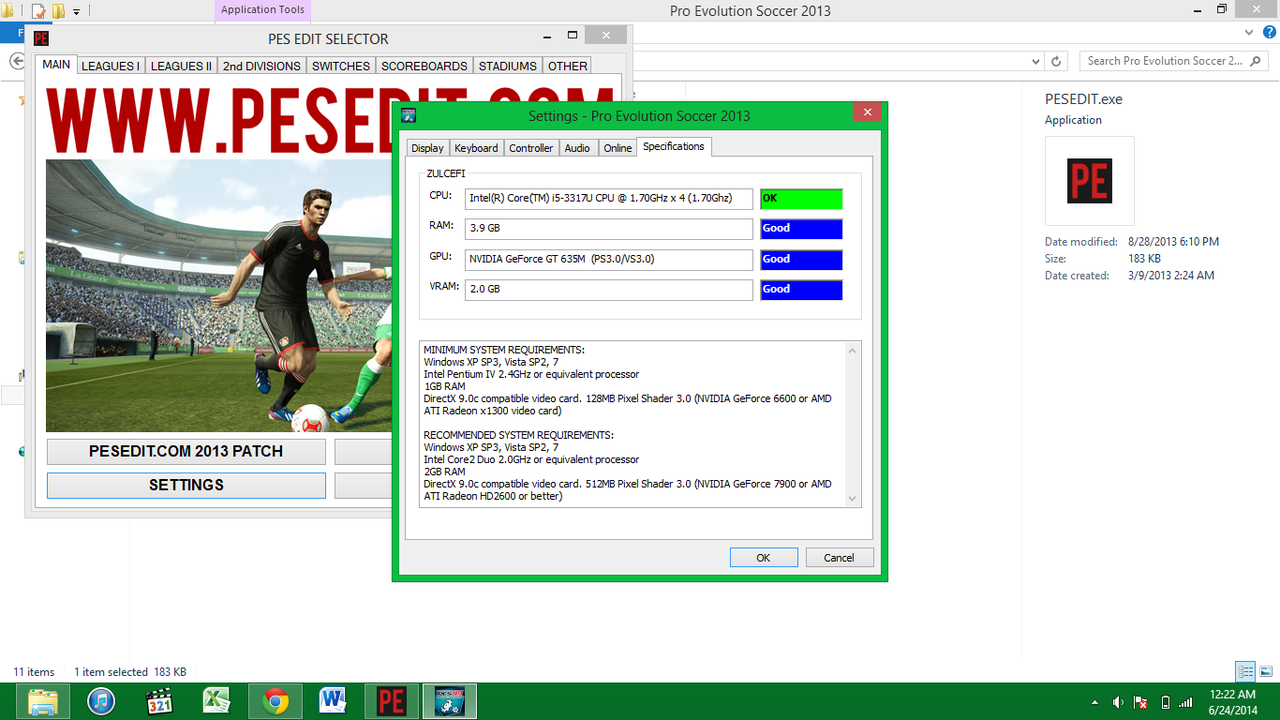Open Media Player Classic taskbar icon

(159, 701)
